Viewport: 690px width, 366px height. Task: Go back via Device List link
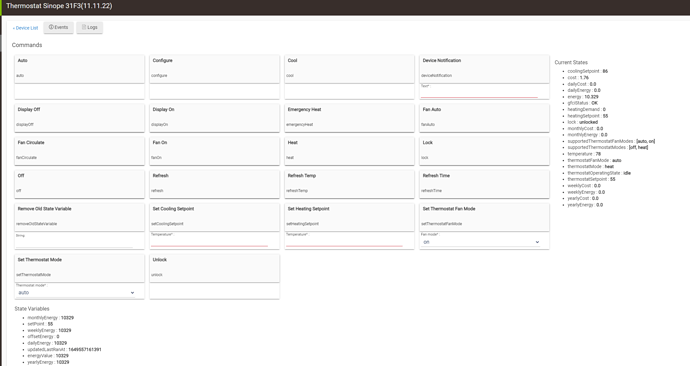[26, 28]
